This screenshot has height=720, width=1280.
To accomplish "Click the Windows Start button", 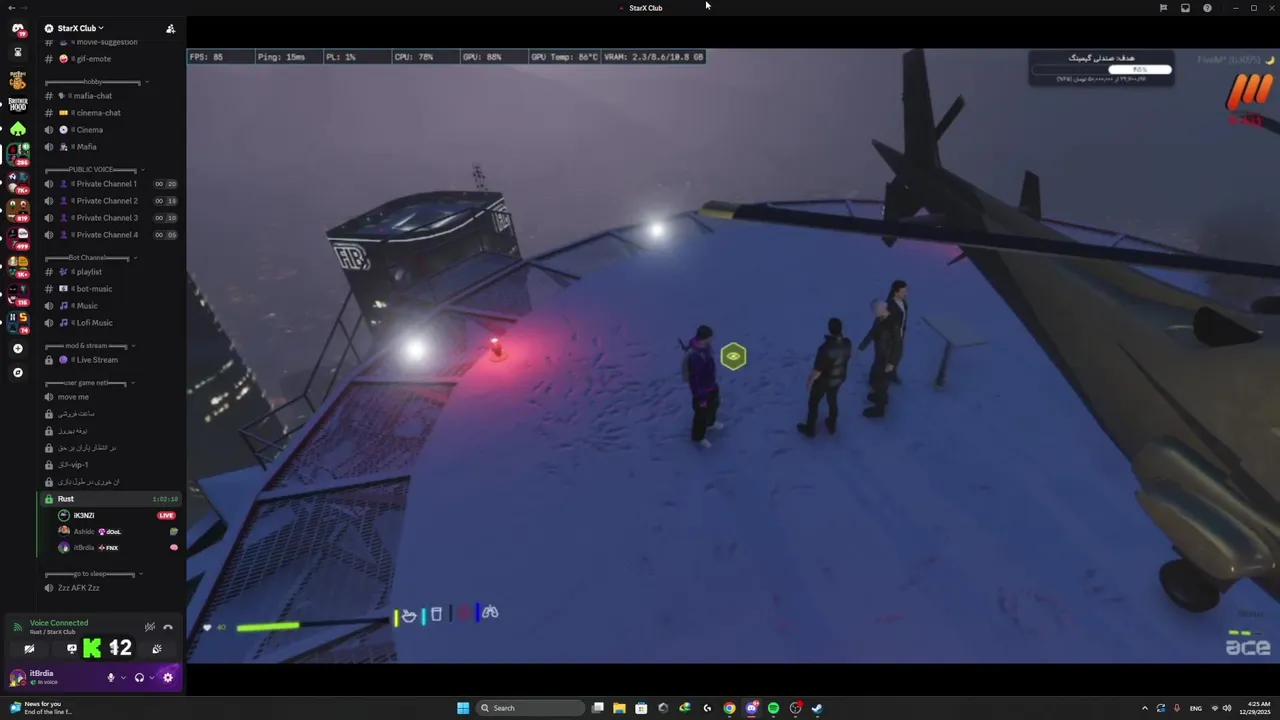I will point(463,708).
